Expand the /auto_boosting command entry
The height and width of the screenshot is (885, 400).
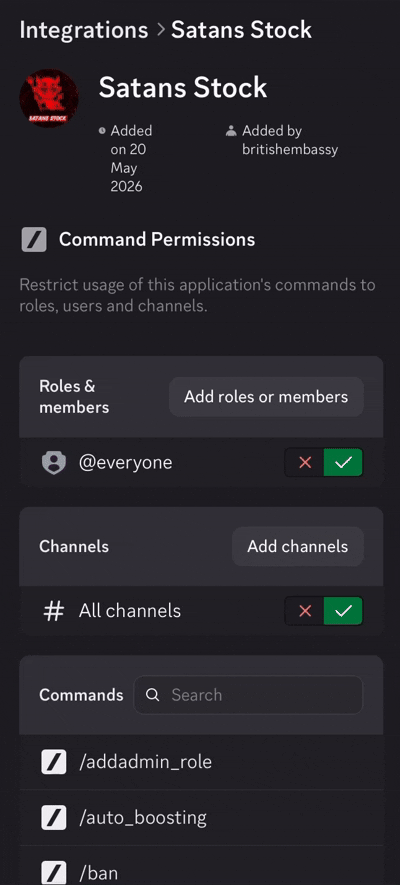[x=201, y=818]
